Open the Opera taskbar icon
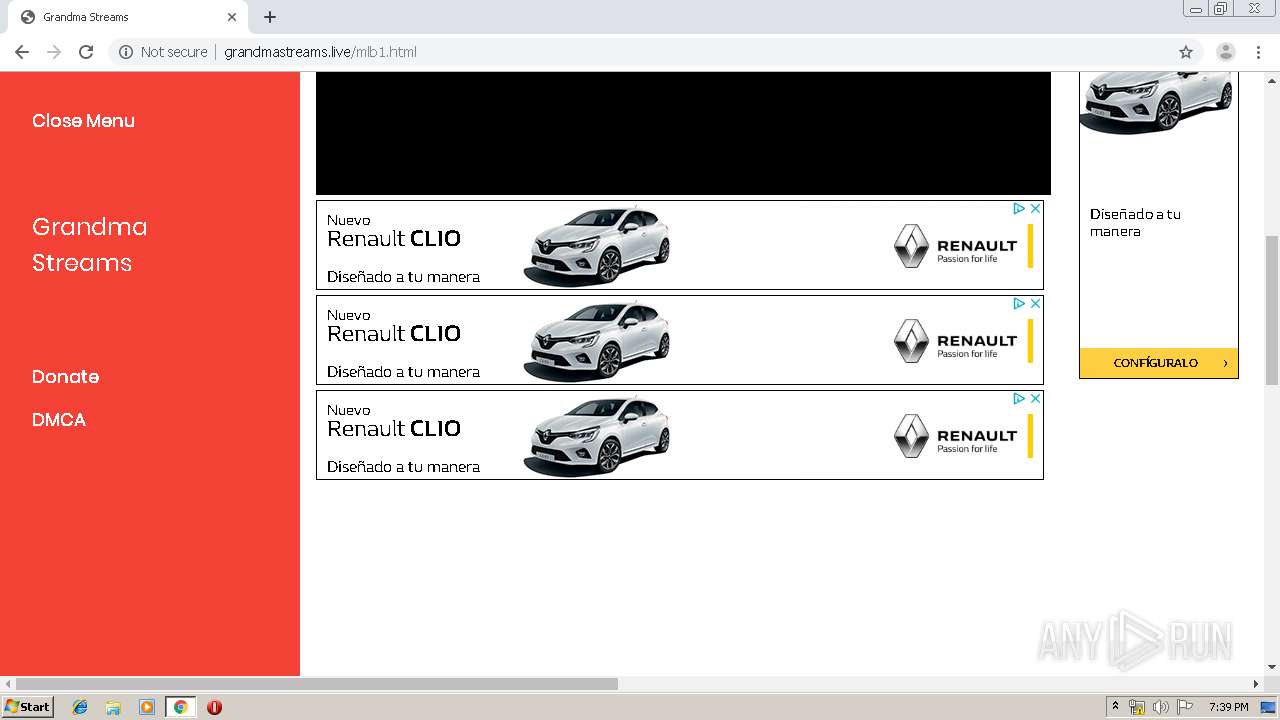The width and height of the screenshot is (1280, 720). coord(214,707)
